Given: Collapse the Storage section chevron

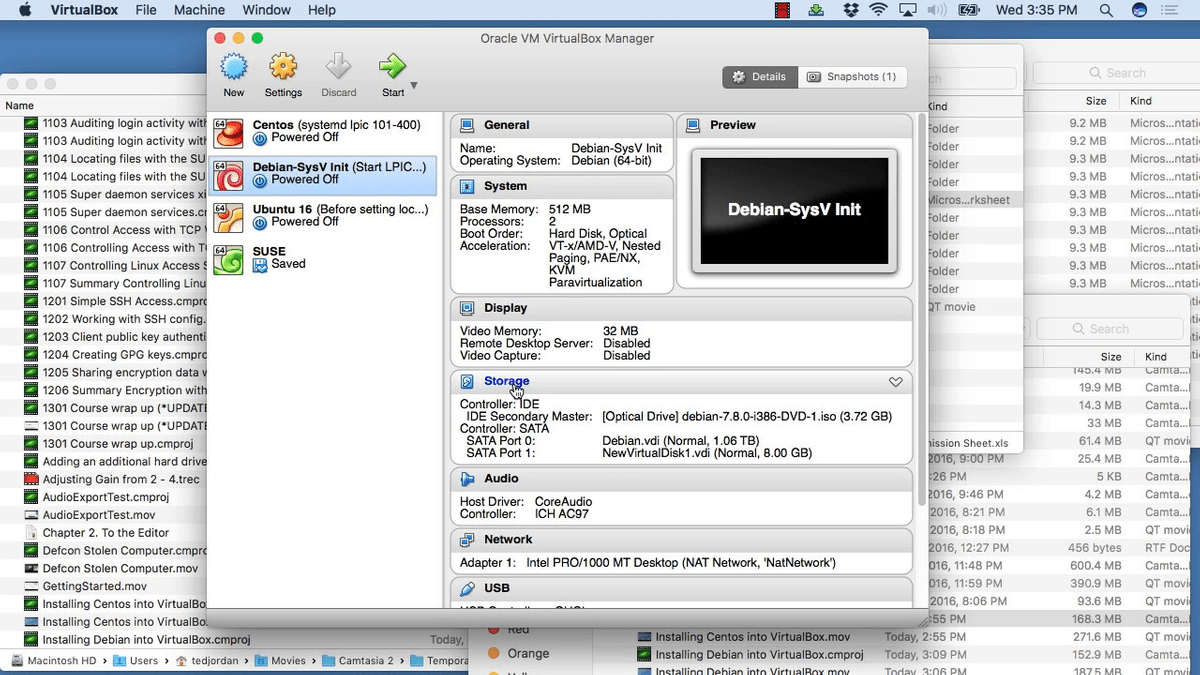Looking at the screenshot, I should [x=895, y=382].
